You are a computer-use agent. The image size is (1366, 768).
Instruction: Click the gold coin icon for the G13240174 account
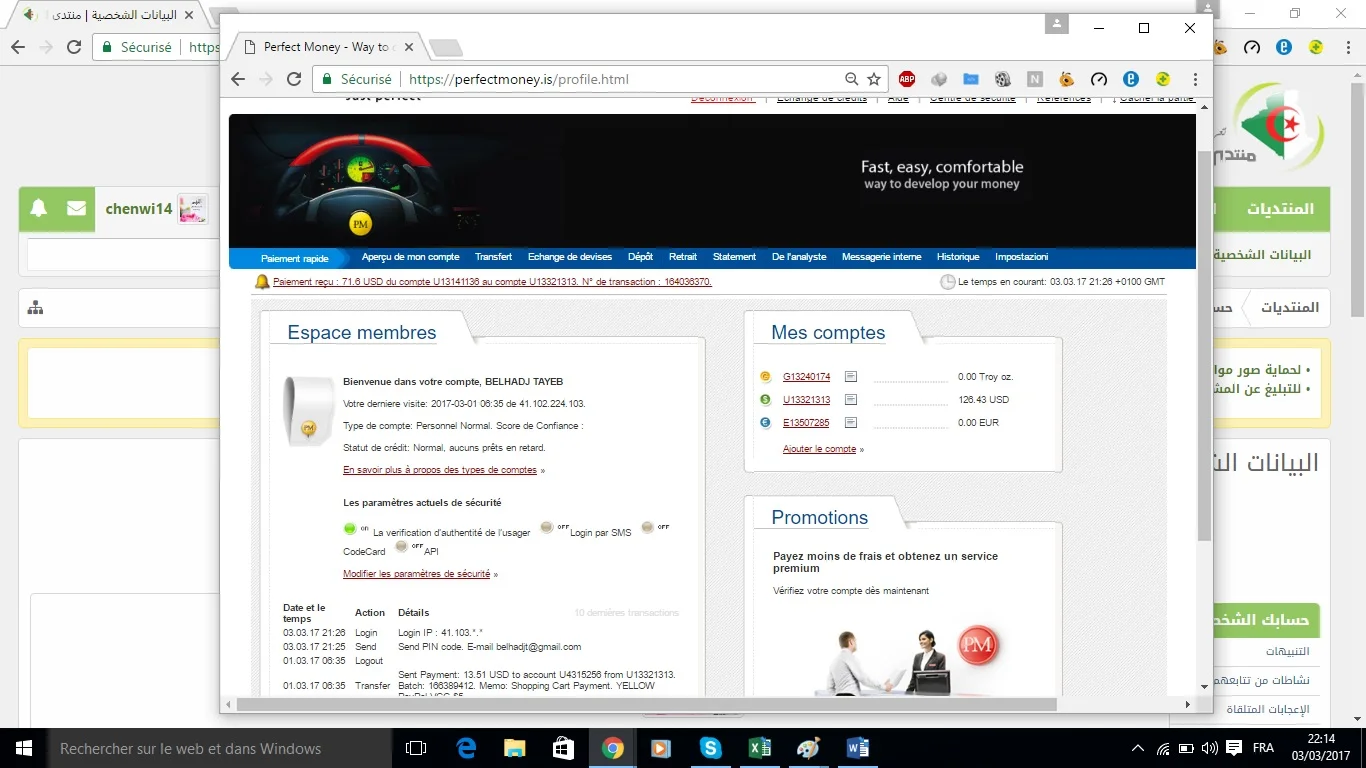click(765, 377)
